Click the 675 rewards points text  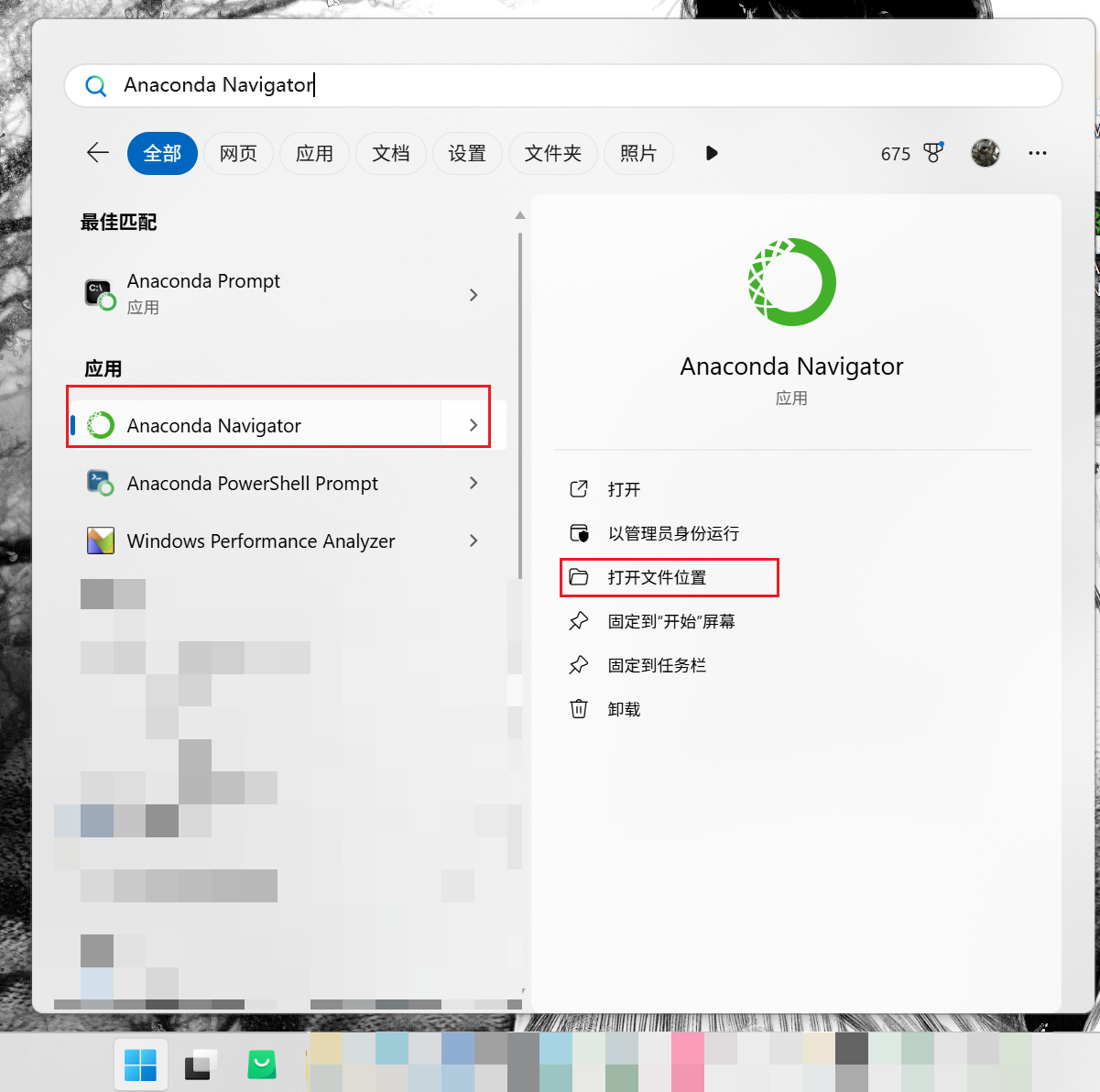click(896, 154)
